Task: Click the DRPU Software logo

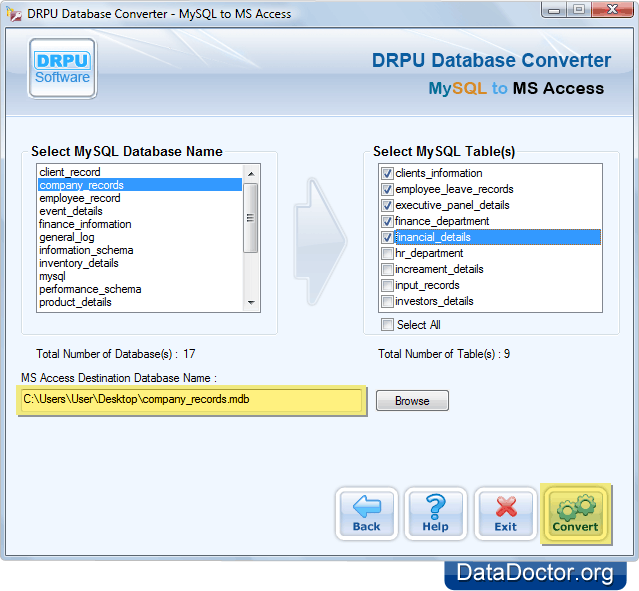Action: coord(62,68)
